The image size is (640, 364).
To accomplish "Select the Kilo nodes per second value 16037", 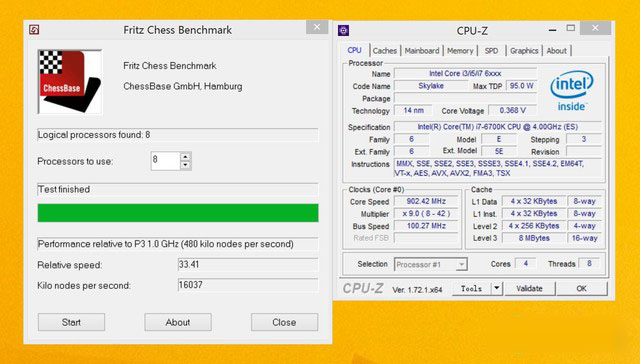I will click(x=248, y=285).
